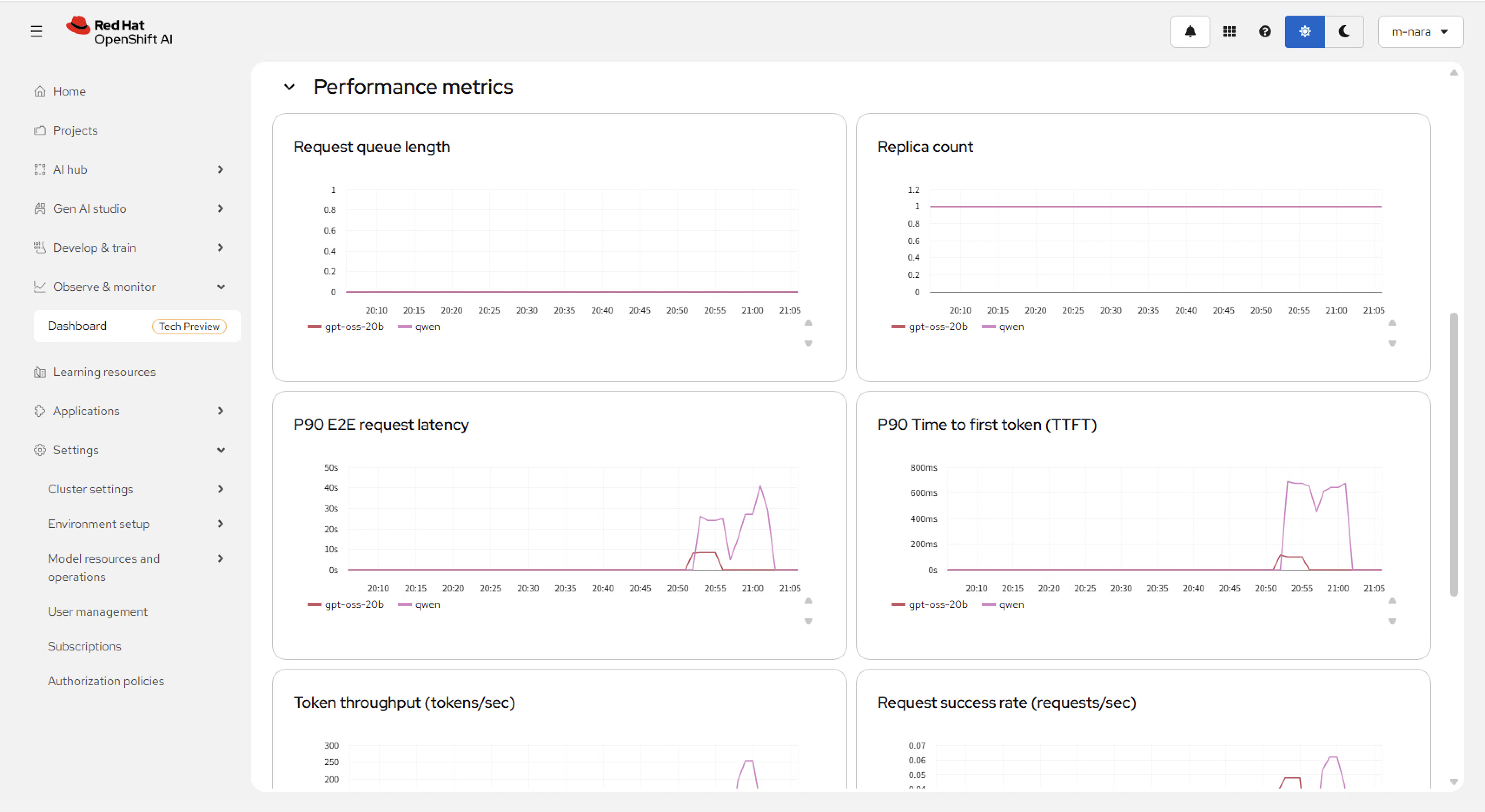
Task: Click the Tech Preview badge
Action: click(189, 326)
